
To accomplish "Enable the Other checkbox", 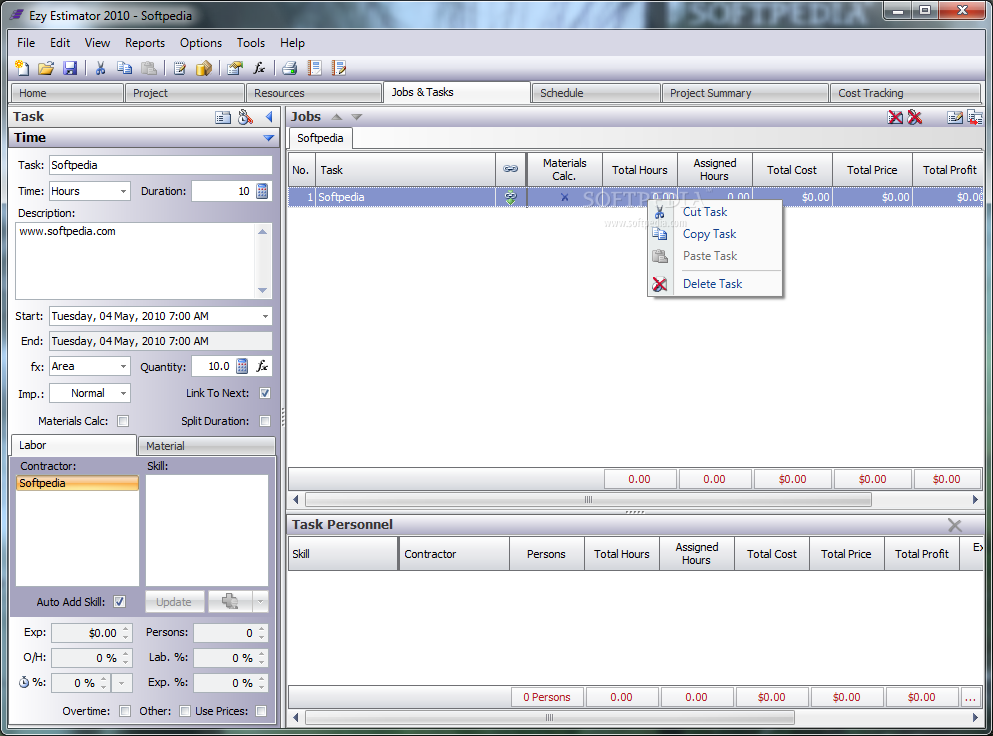I will [184, 711].
